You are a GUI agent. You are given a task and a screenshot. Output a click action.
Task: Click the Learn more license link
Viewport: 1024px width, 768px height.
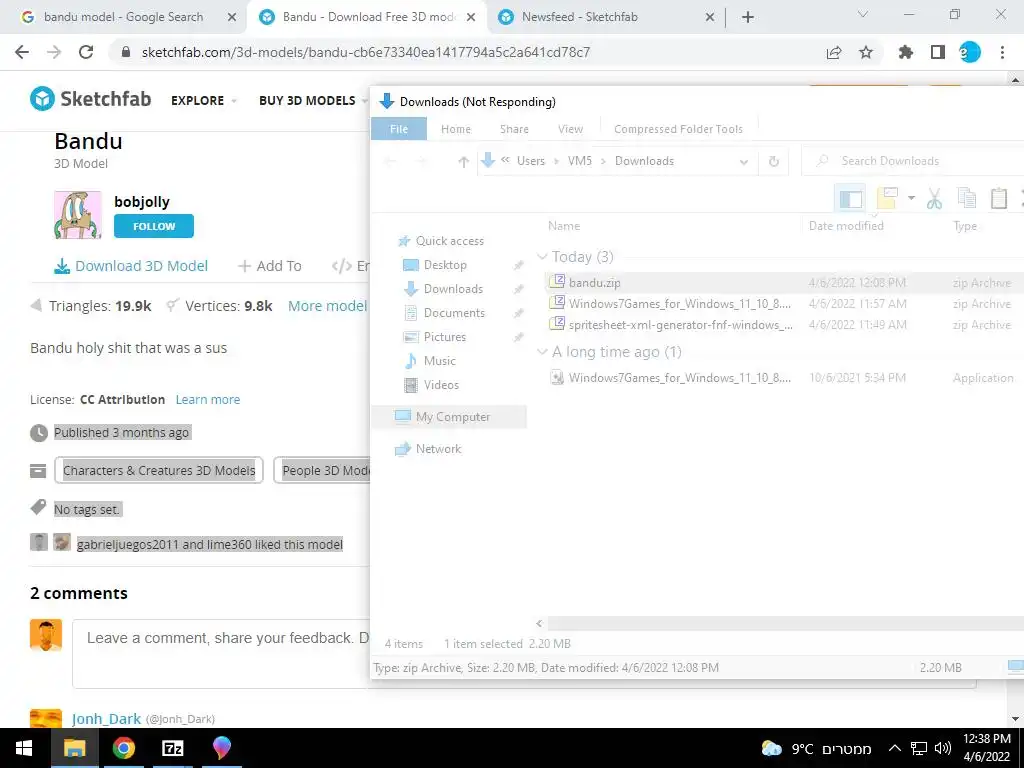208,400
